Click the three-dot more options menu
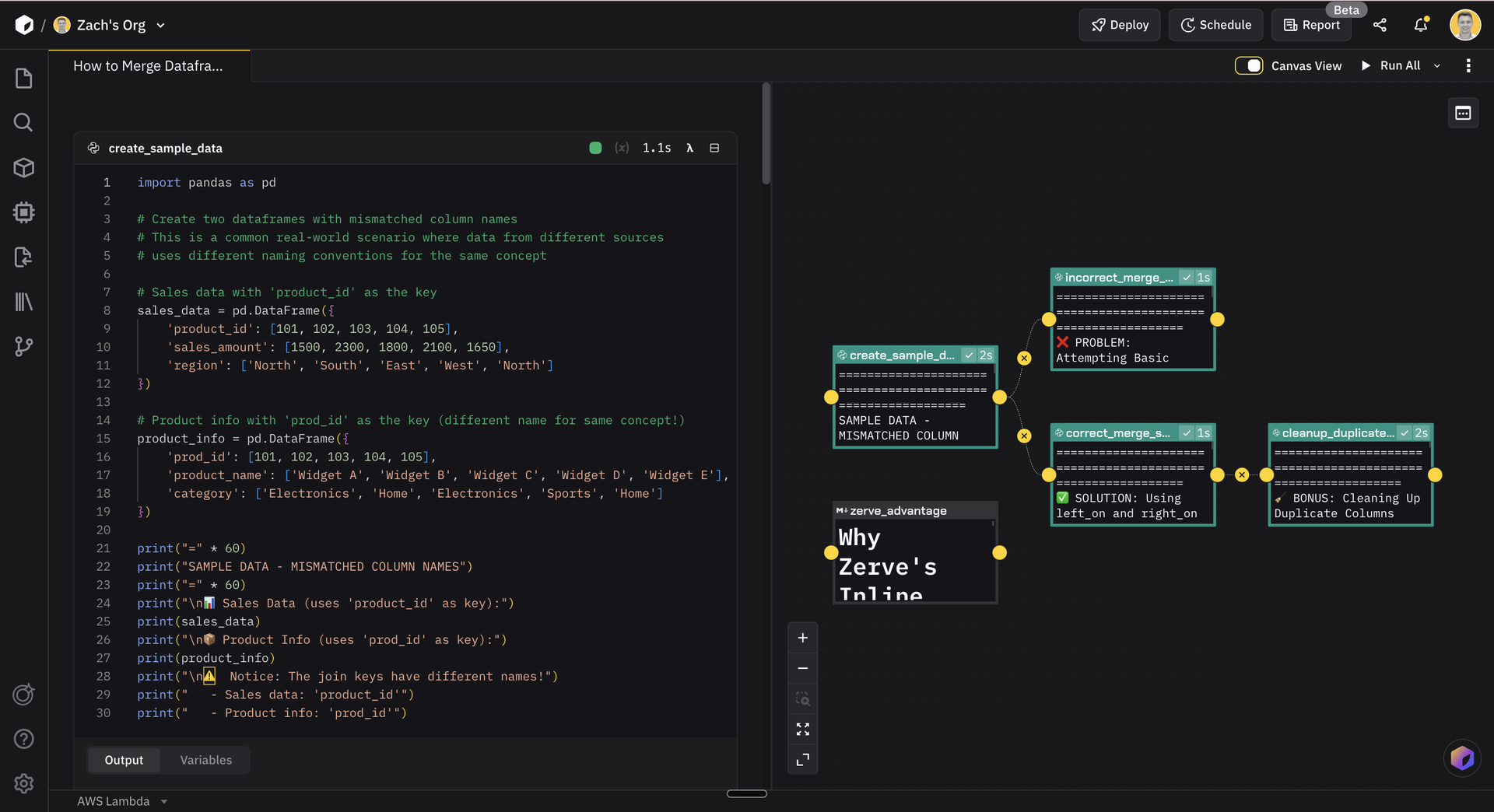The image size is (1494, 812). click(x=1468, y=66)
